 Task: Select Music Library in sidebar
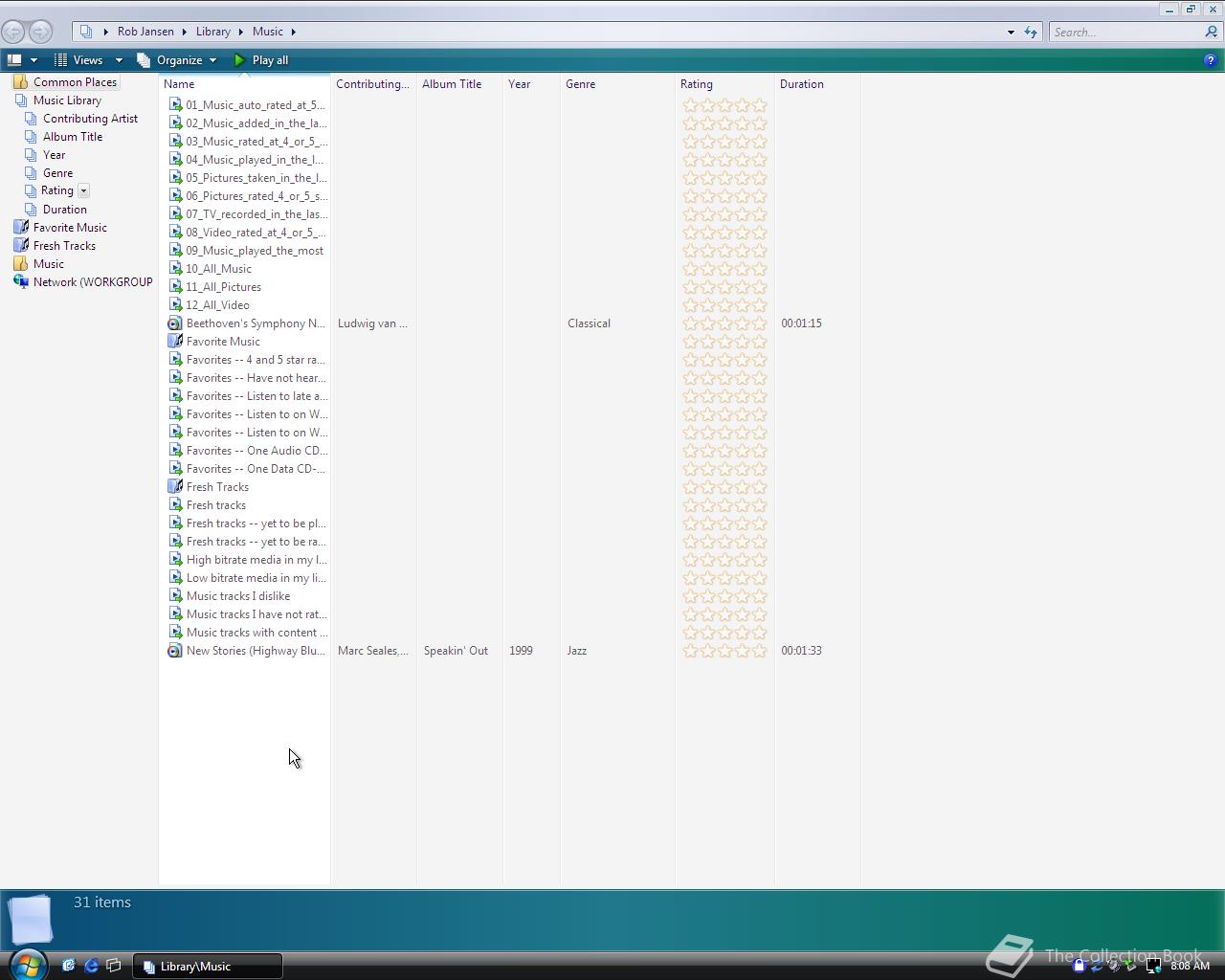[x=67, y=100]
